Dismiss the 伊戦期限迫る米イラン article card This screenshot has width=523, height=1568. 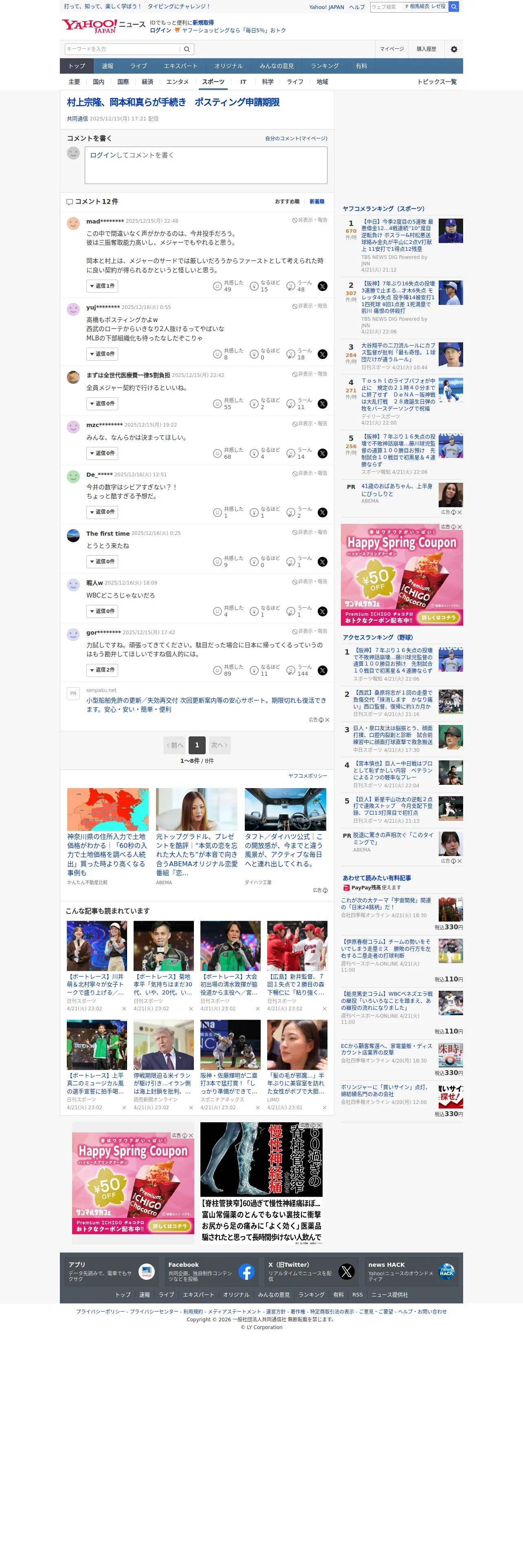click(x=191, y=1107)
